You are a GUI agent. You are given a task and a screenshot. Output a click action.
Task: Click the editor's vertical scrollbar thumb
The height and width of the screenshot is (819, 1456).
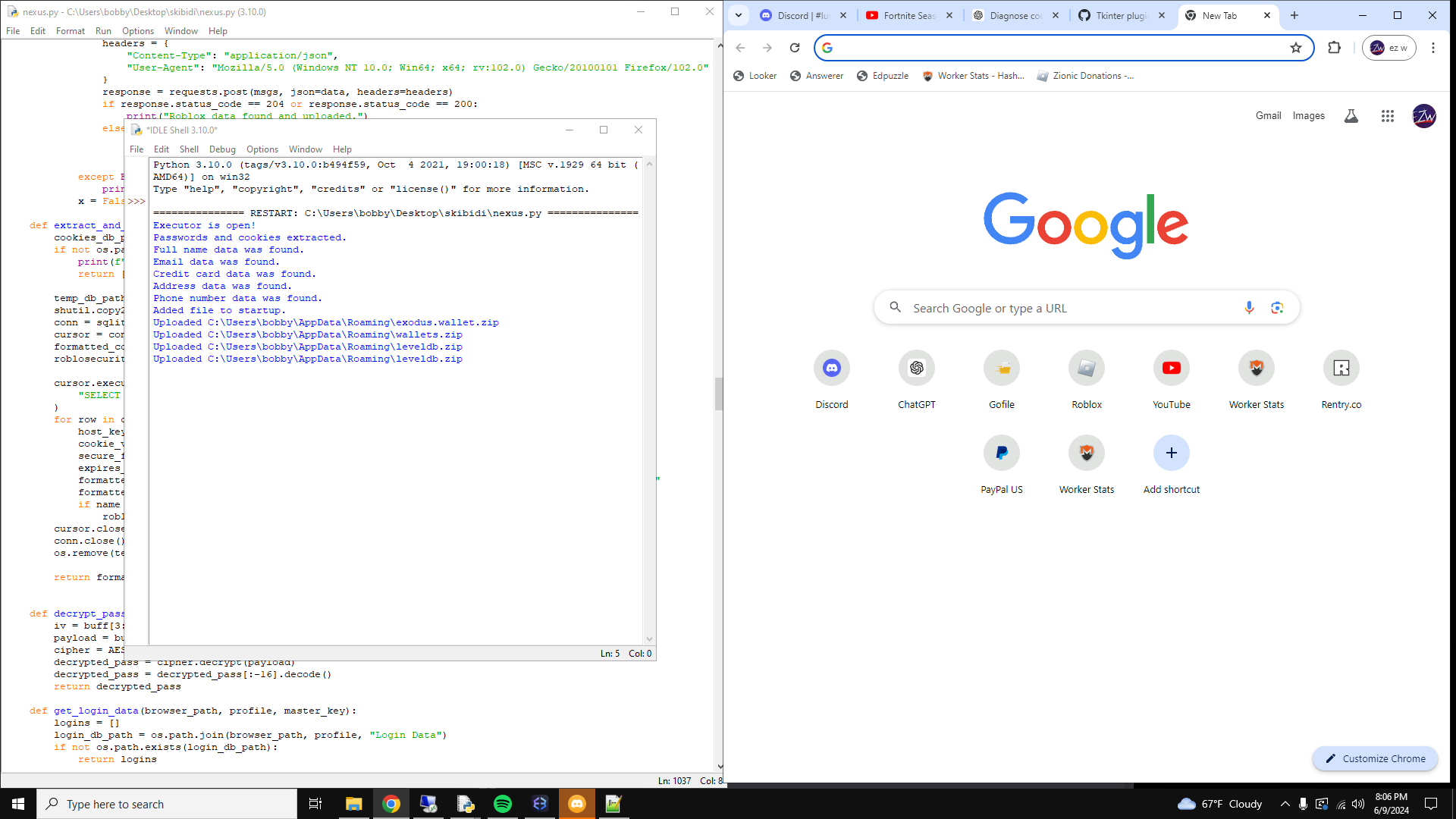click(x=718, y=393)
